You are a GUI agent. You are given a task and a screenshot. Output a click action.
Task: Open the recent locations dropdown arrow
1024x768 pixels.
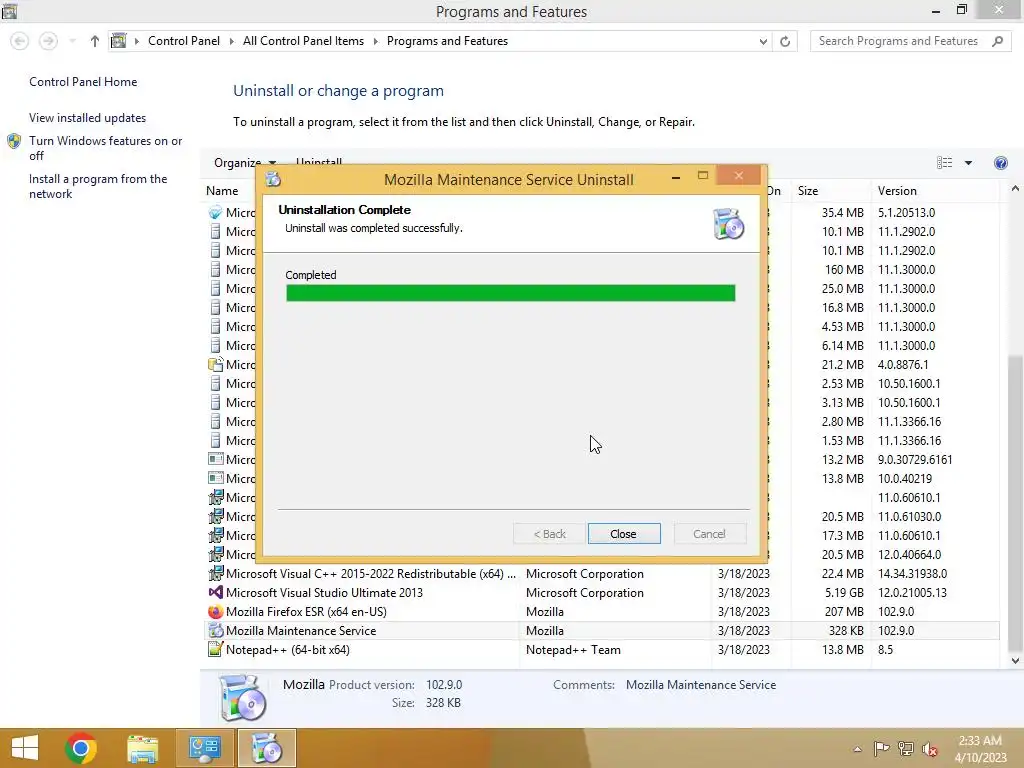pyautogui.click(x=72, y=41)
